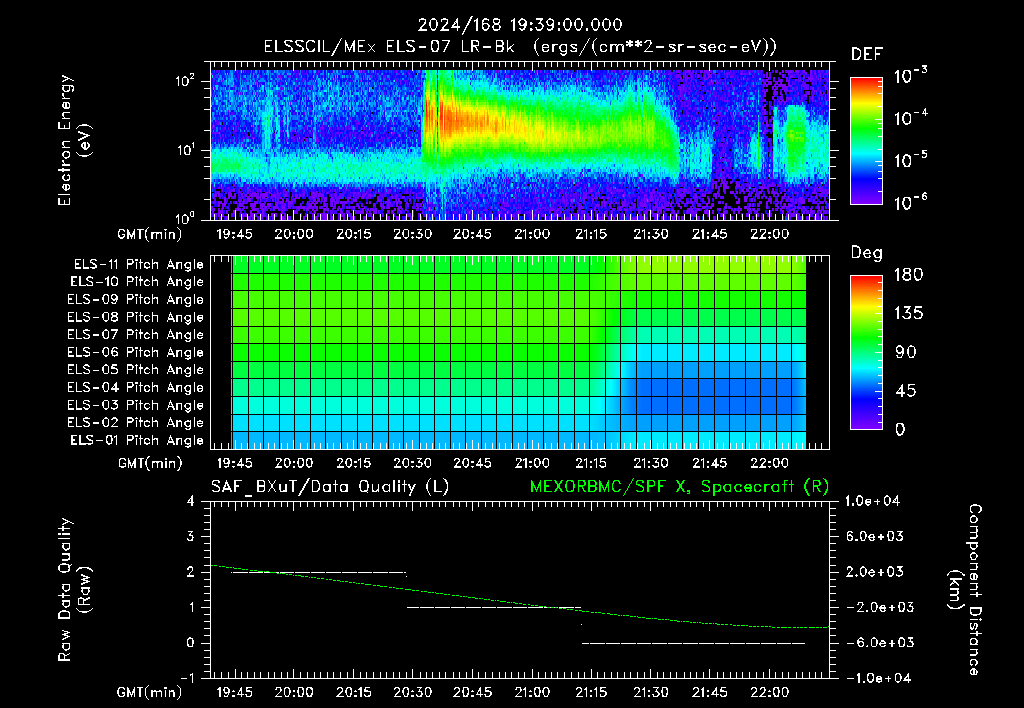
Task: Select the "Component Distance (km)" axis label
Action: [965, 590]
